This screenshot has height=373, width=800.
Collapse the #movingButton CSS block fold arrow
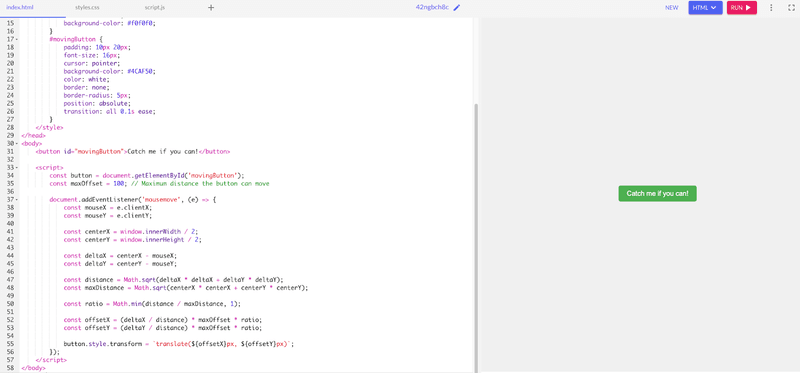[17, 39]
